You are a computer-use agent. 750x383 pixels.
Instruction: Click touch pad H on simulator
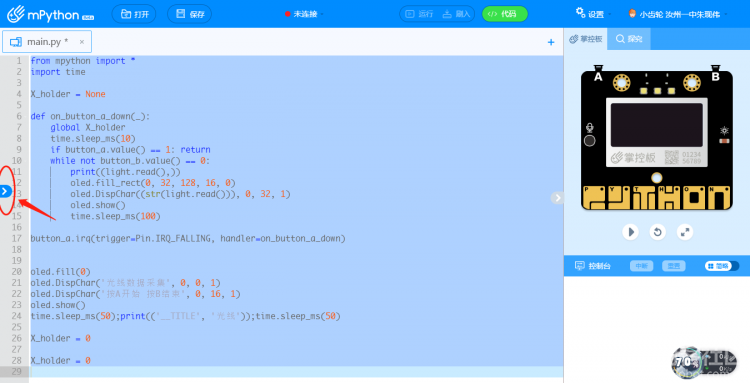[x=669, y=197]
